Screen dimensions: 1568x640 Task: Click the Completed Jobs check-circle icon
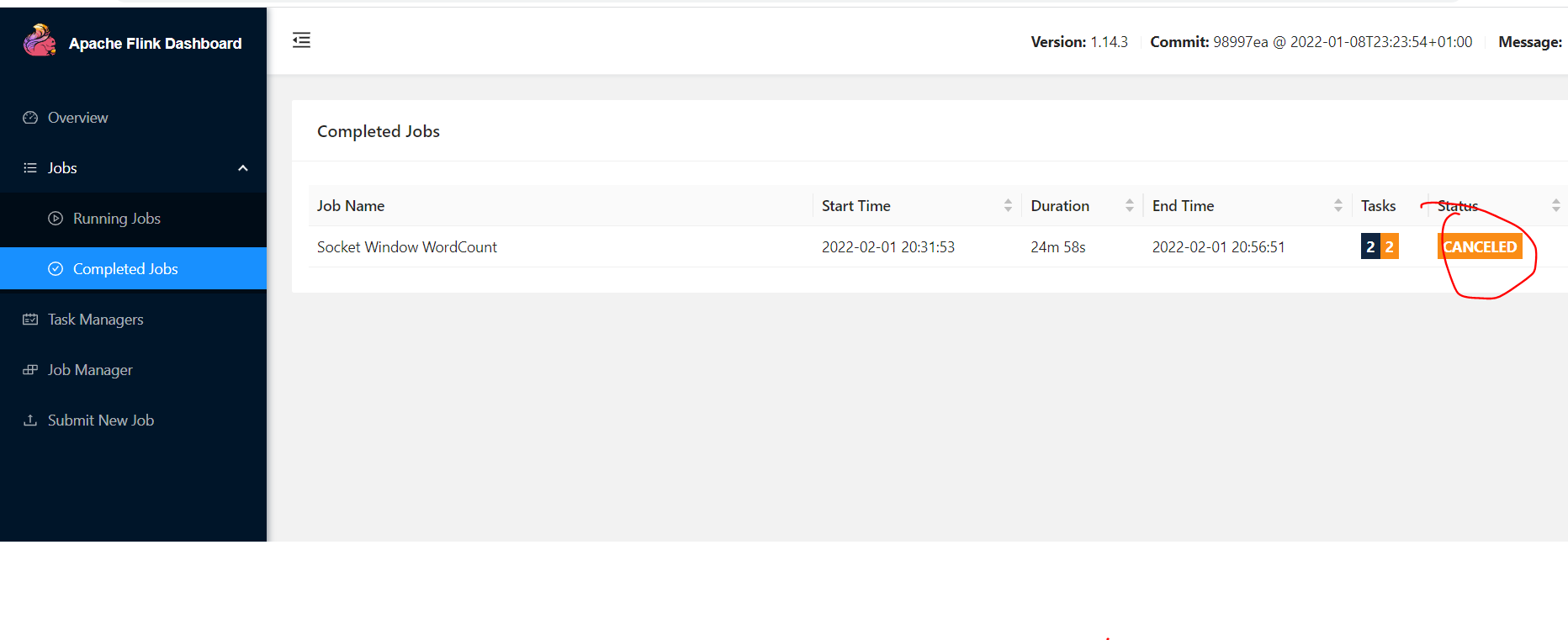coord(56,269)
